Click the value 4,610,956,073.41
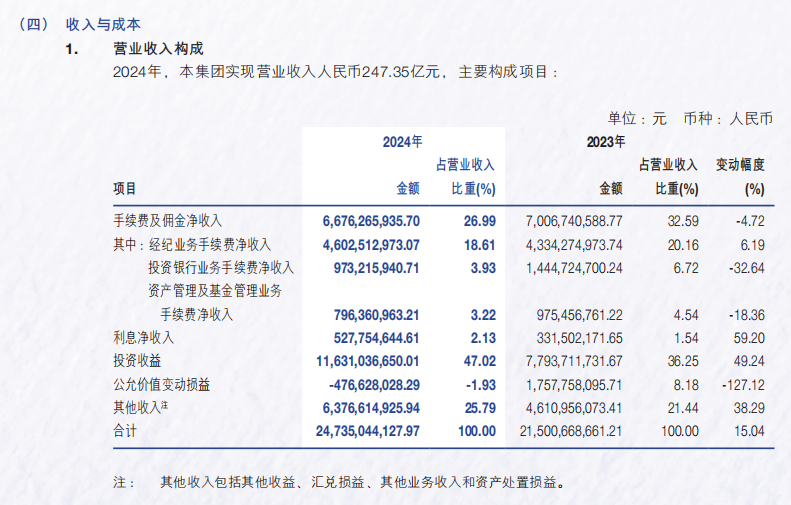791x505 pixels. (x=574, y=408)
